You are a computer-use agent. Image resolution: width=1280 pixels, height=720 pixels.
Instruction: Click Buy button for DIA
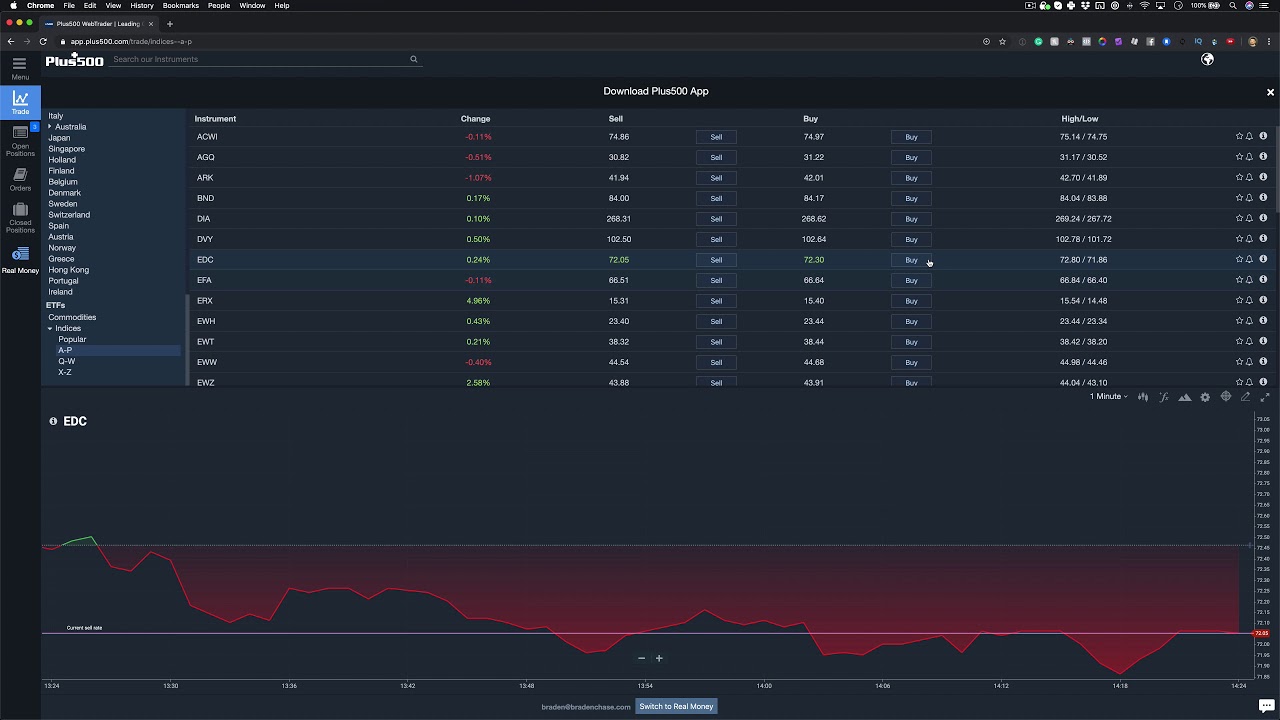[x=911, y=218]
